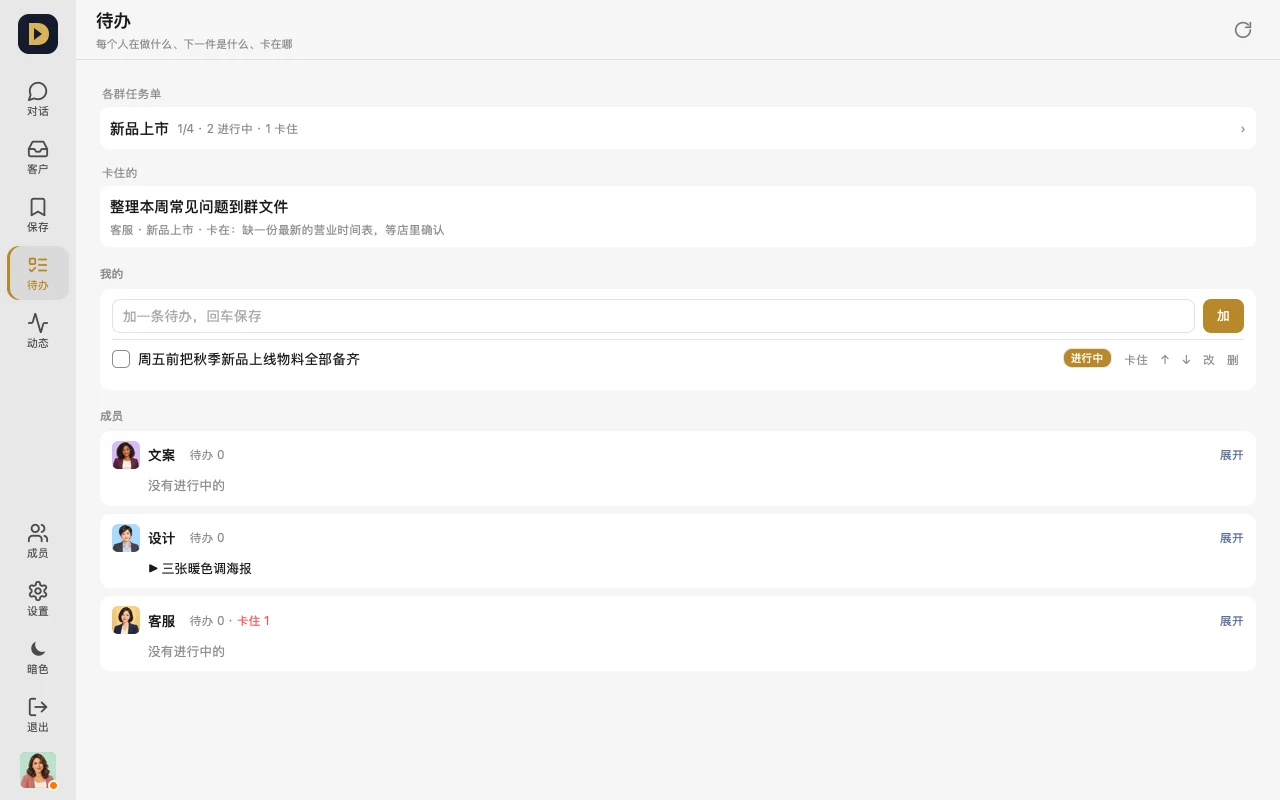Open the 成员 members section in sidebar
Screen dimensions: 1280x800
[x=38, y=541]
